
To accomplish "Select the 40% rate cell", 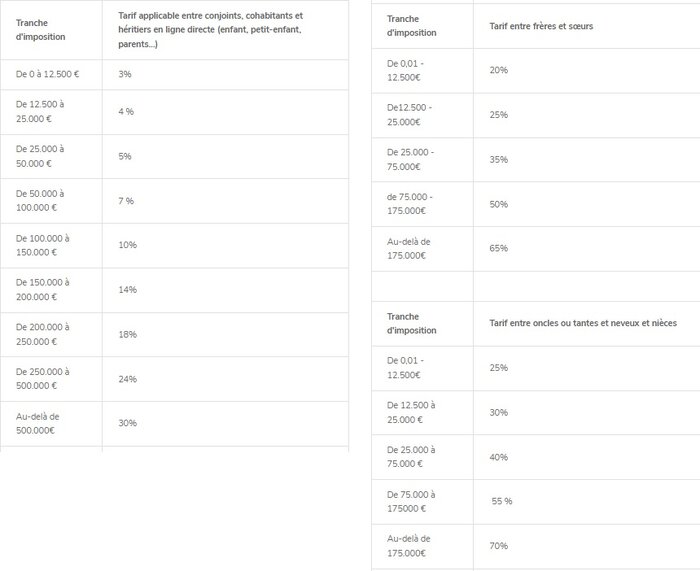I will click(499, 457).
